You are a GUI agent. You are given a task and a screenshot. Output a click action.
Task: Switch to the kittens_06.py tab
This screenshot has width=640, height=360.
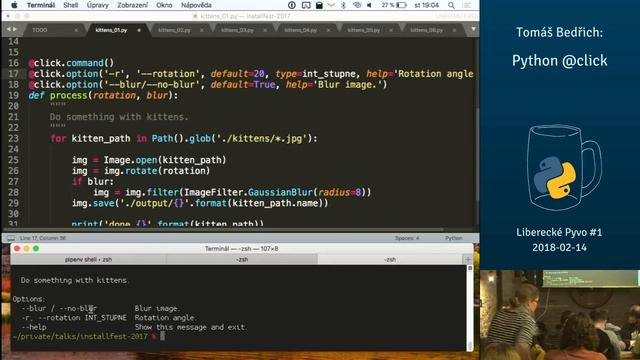pos(427,30)
